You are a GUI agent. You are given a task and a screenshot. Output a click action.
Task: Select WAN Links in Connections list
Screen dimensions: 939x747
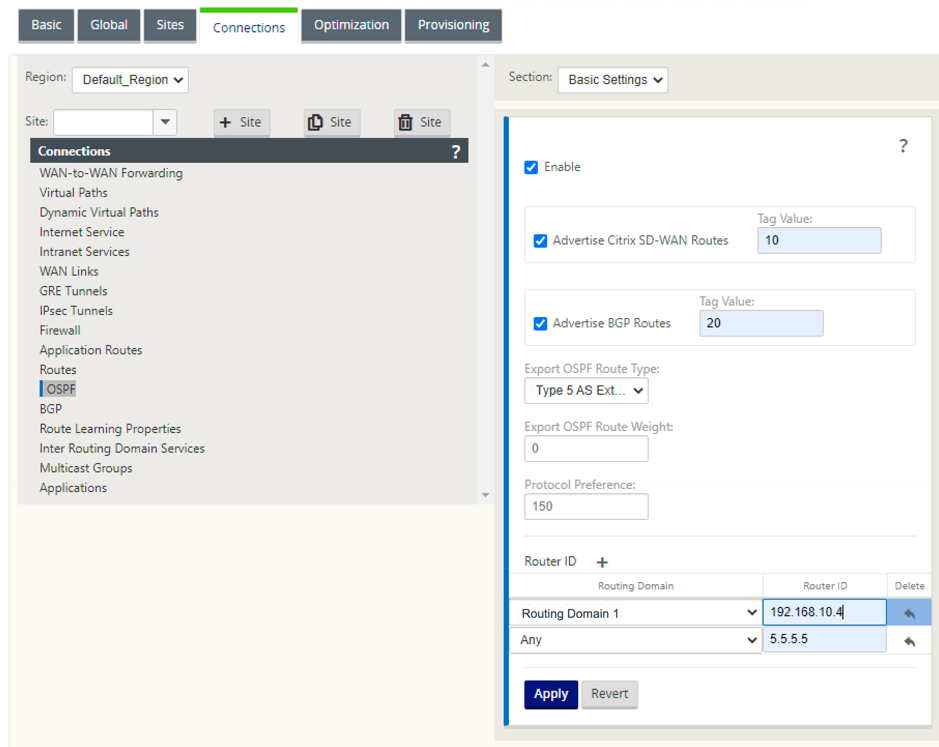(69, 271)
